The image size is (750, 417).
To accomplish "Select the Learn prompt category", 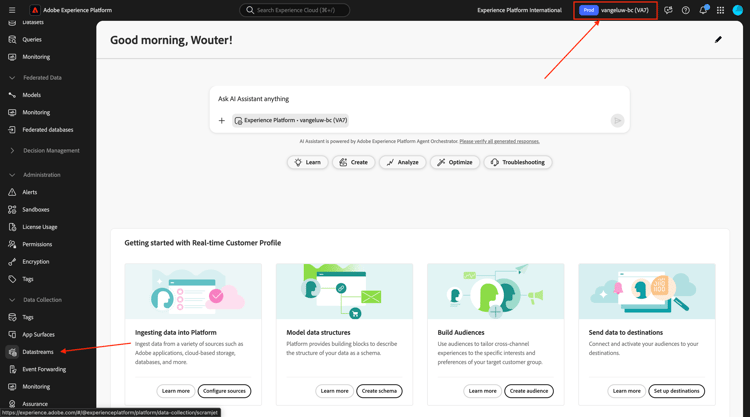I will (308, 163).
